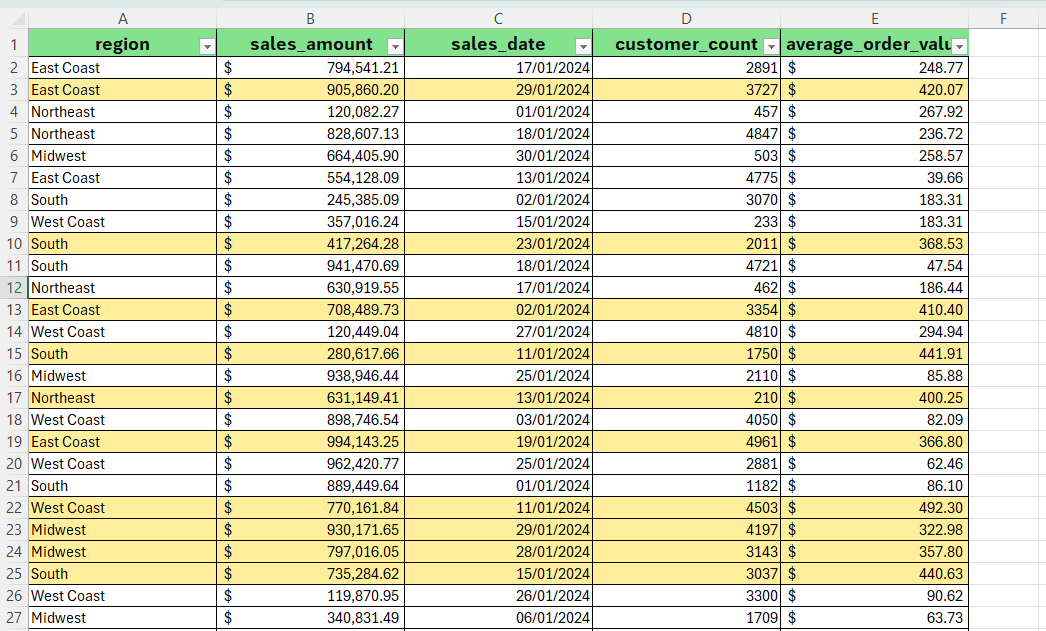Select the date cell 06/01/2024
The width and height of the screenshot is (1046, 631).
click(498, 618)
